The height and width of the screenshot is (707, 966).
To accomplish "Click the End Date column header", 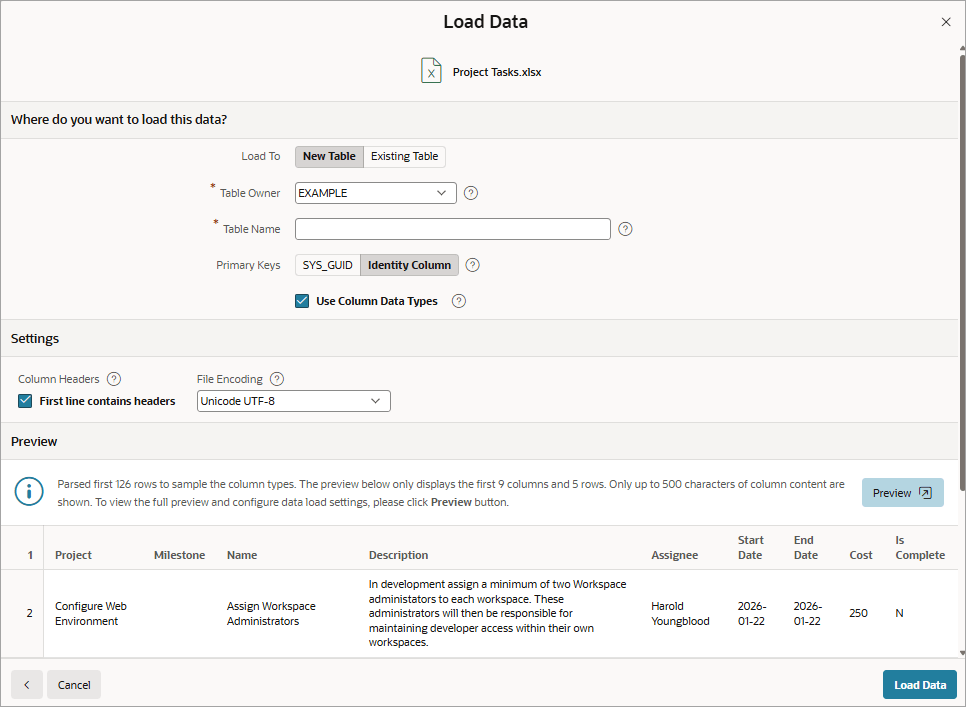I will pos(806,547).
